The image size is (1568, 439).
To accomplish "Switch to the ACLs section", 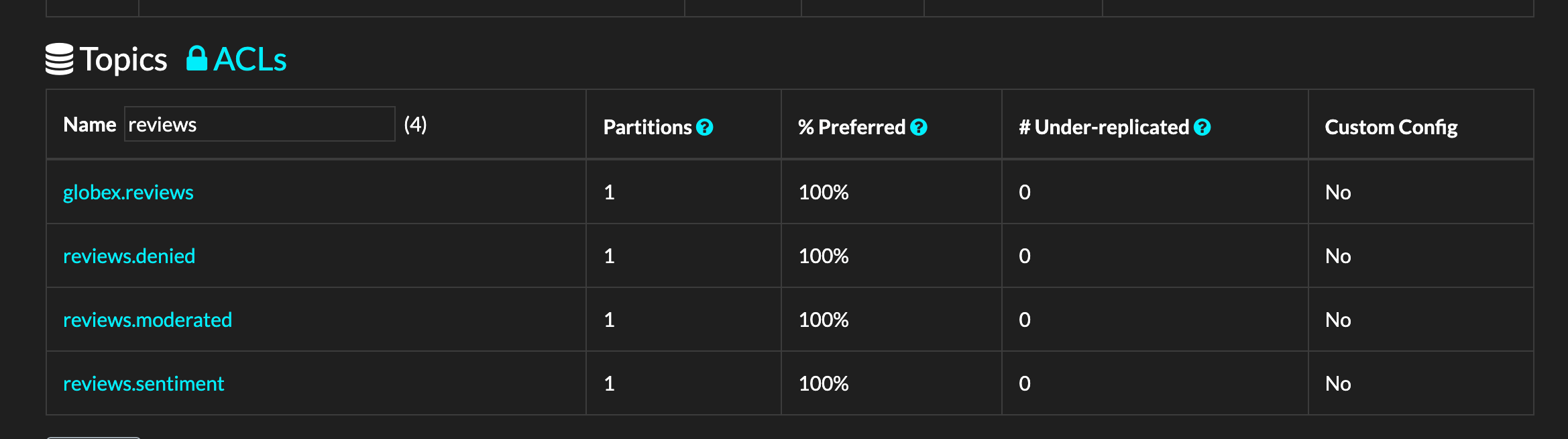I will pos(249,59).
